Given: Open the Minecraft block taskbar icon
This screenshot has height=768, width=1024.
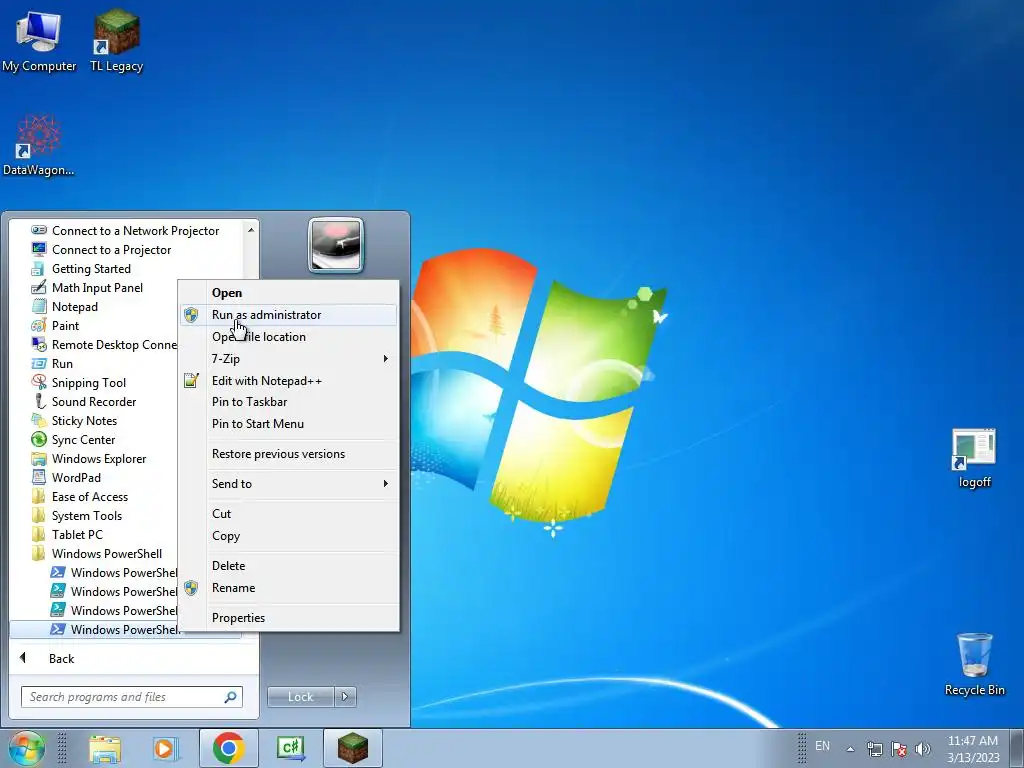Looking at the screenshot, I should [x=353, y=748].
